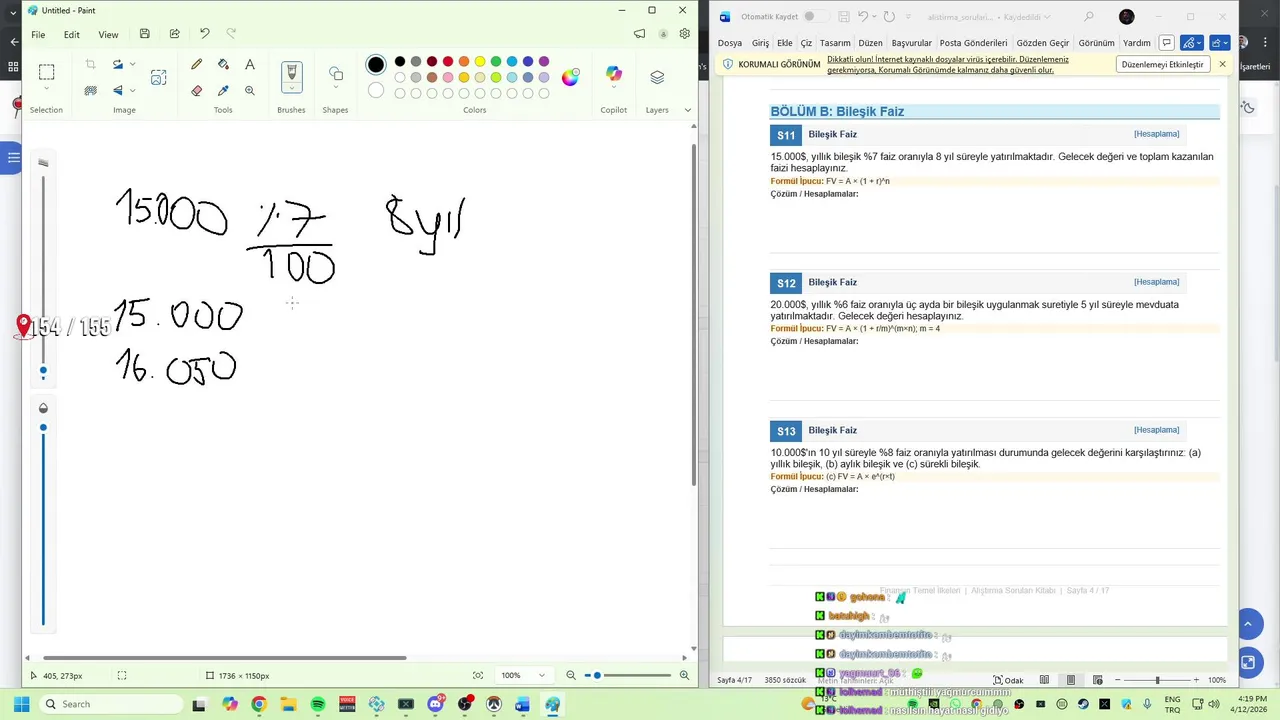Open Paint zoom percentage dropdown
Viewport: 1280px width, 720px height.
pyautogui.click(x=542, y=675)
